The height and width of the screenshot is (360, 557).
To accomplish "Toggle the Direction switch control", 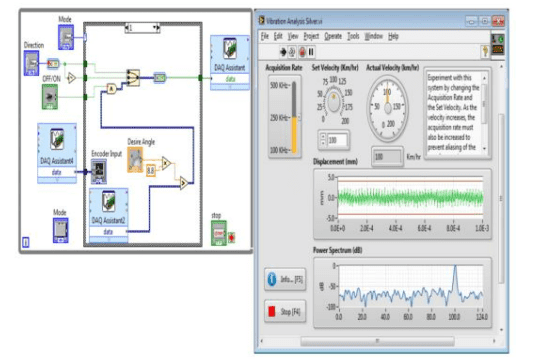I will [31, 63].
